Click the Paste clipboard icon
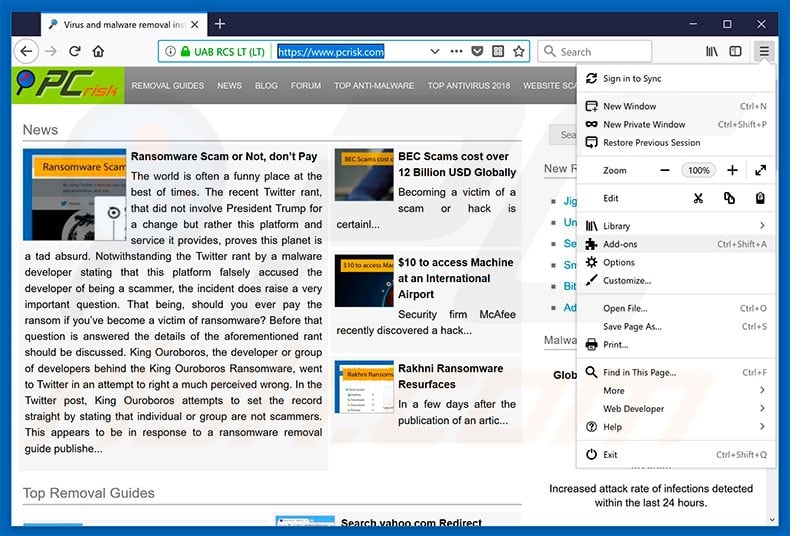Image resolution: width=790 pixels, height=536 pixels. [x=760, y=198]
